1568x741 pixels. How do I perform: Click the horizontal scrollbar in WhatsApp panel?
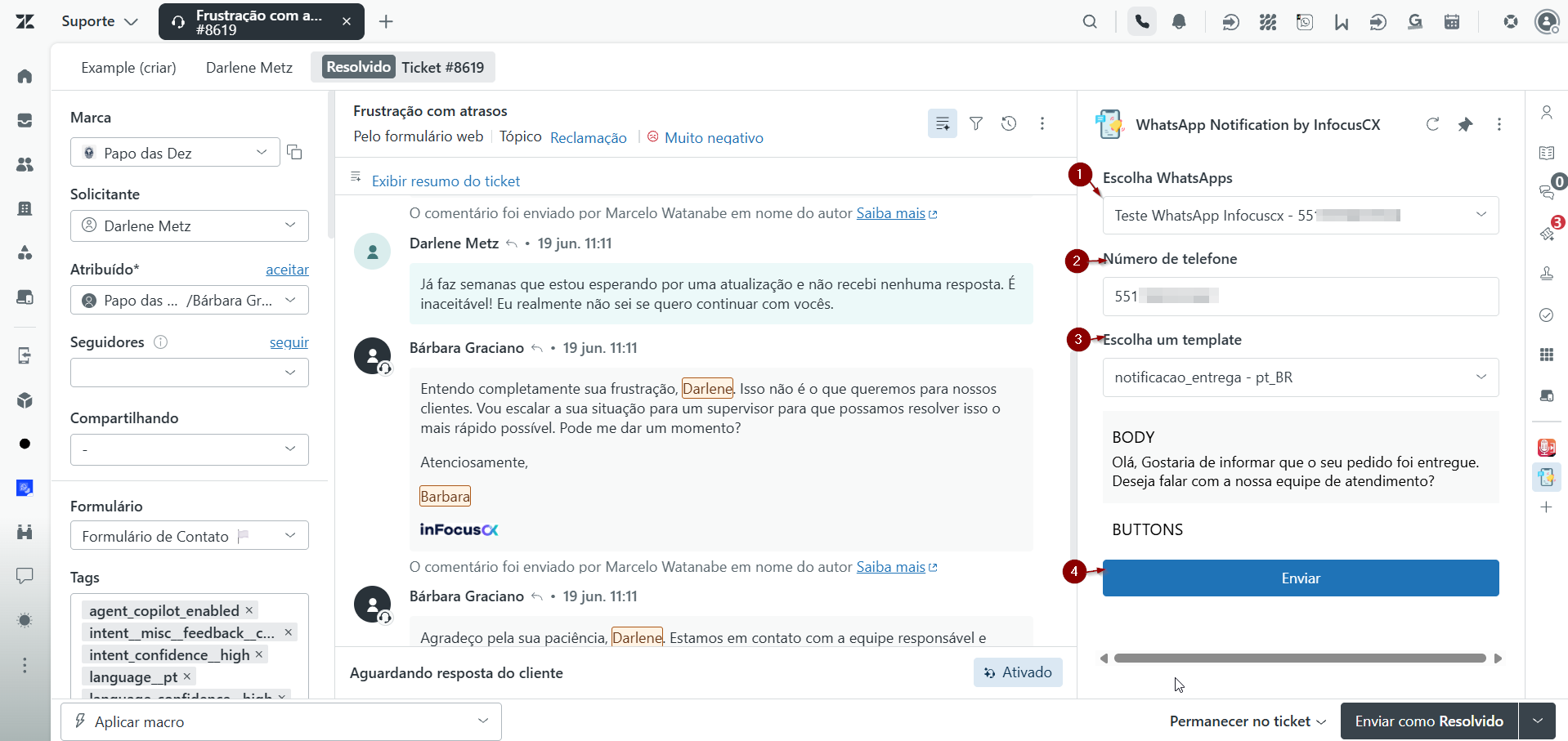pos(1300,658)
